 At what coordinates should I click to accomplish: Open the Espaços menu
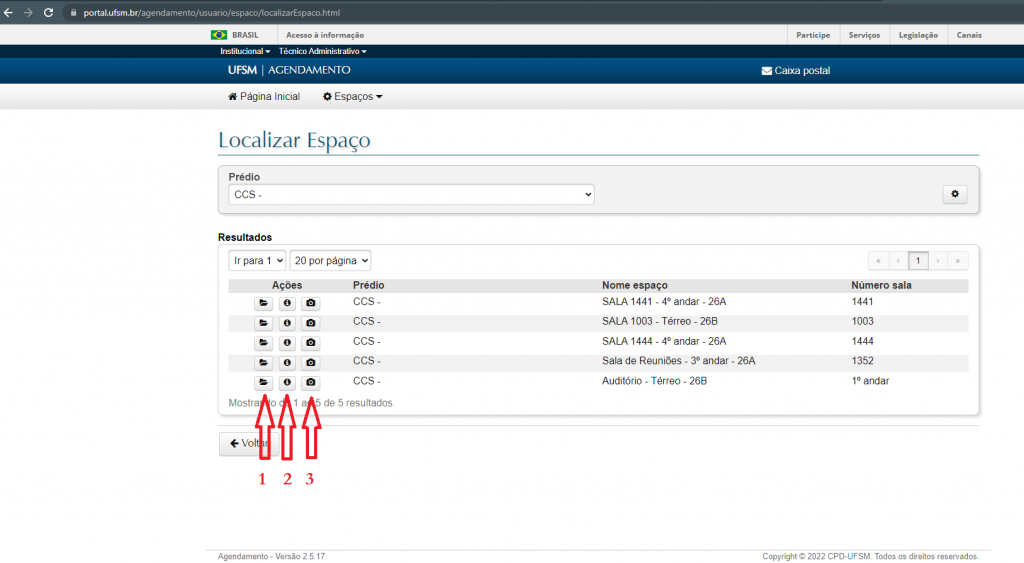point(352,97)
